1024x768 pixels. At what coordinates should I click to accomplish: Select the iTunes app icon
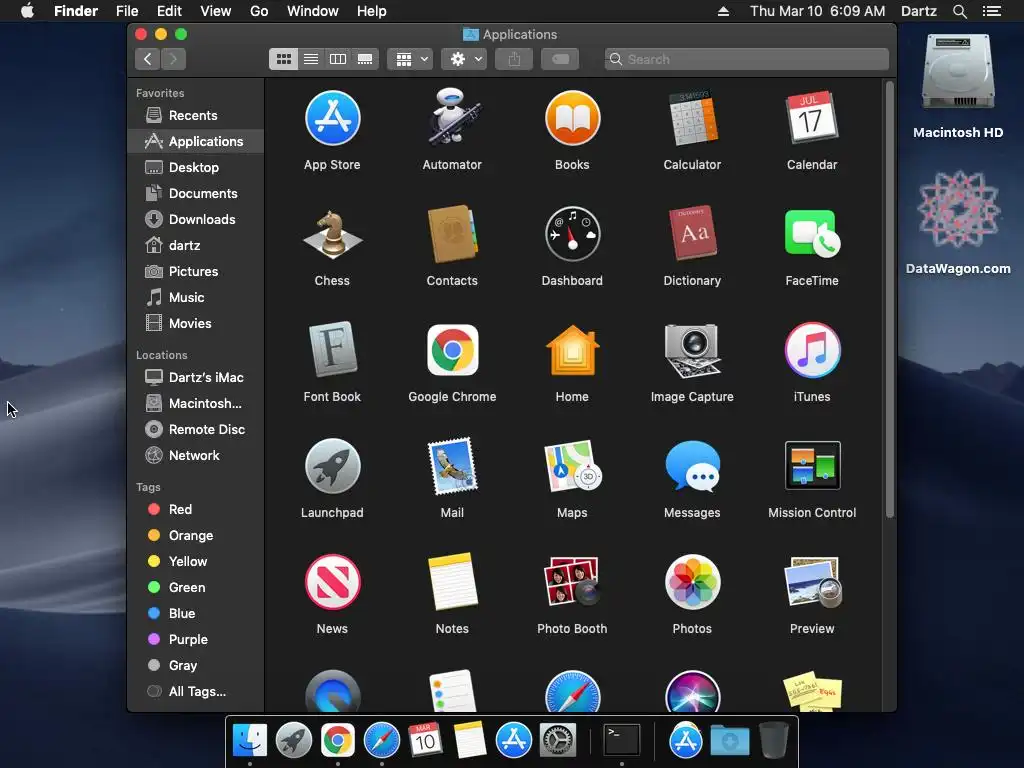[812, 350]
